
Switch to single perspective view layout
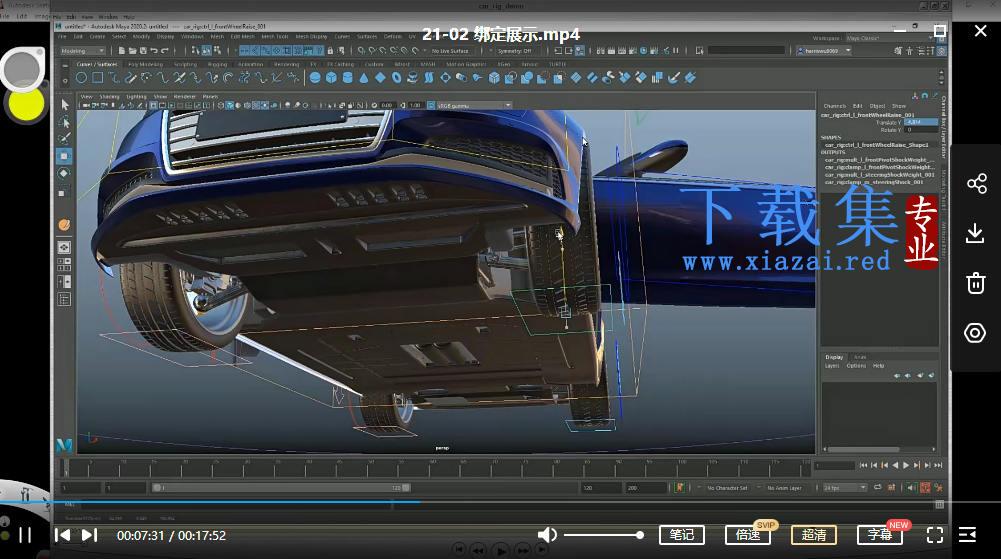click(x=64, y=247)
